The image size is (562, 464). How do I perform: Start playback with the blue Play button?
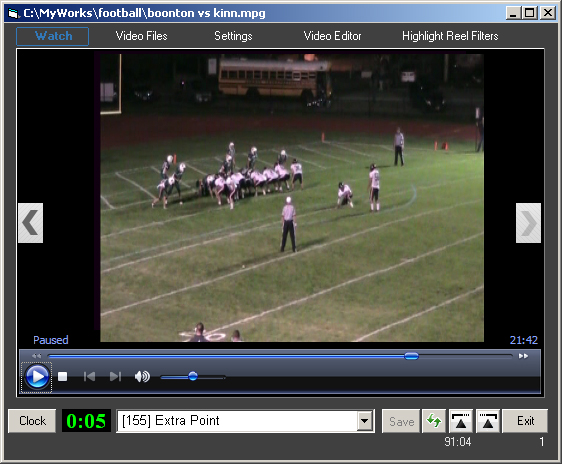pyautogui.click(x=37, y=377)
